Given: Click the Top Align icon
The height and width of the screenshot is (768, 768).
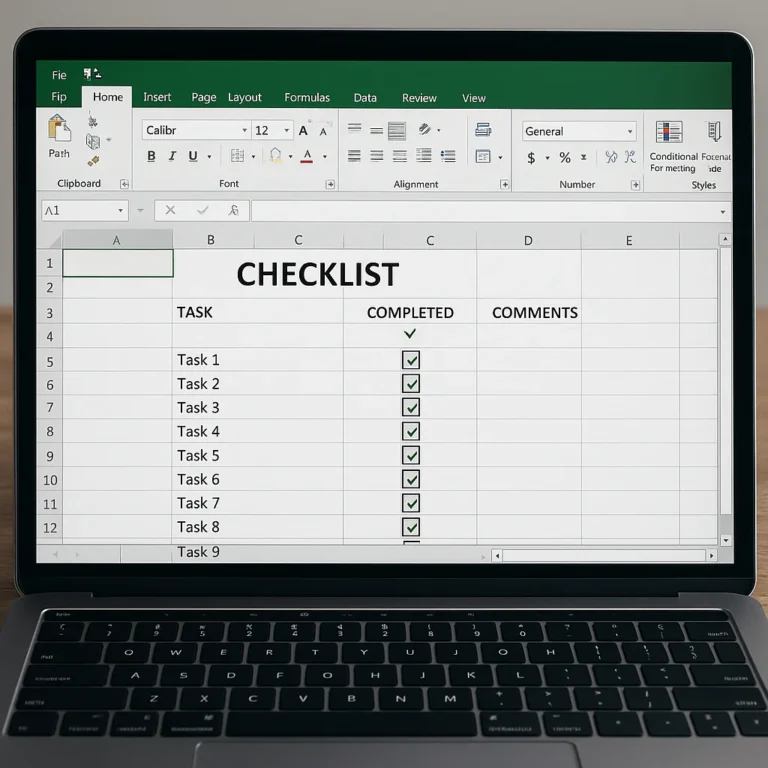Looking at the screenshot, I should (355, 128).
